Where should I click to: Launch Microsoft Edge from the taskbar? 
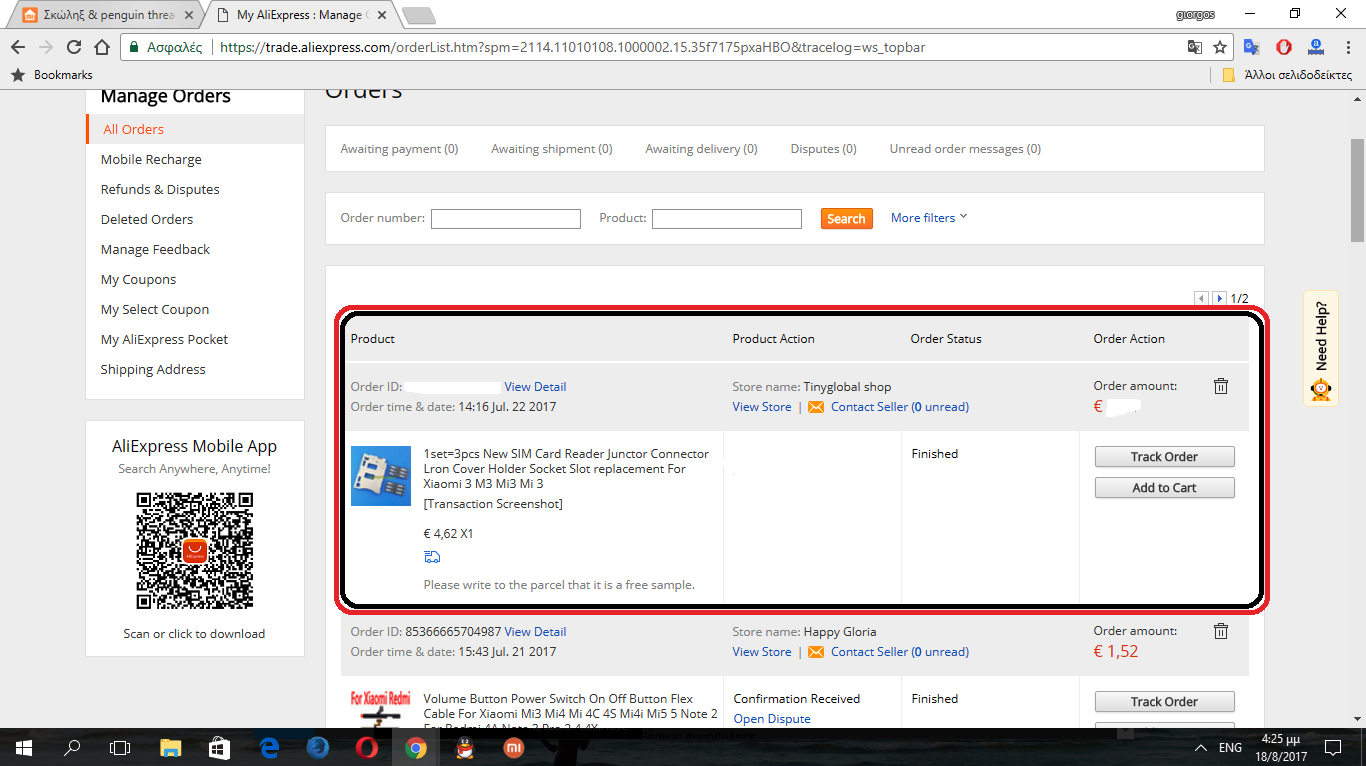point(269,747)
